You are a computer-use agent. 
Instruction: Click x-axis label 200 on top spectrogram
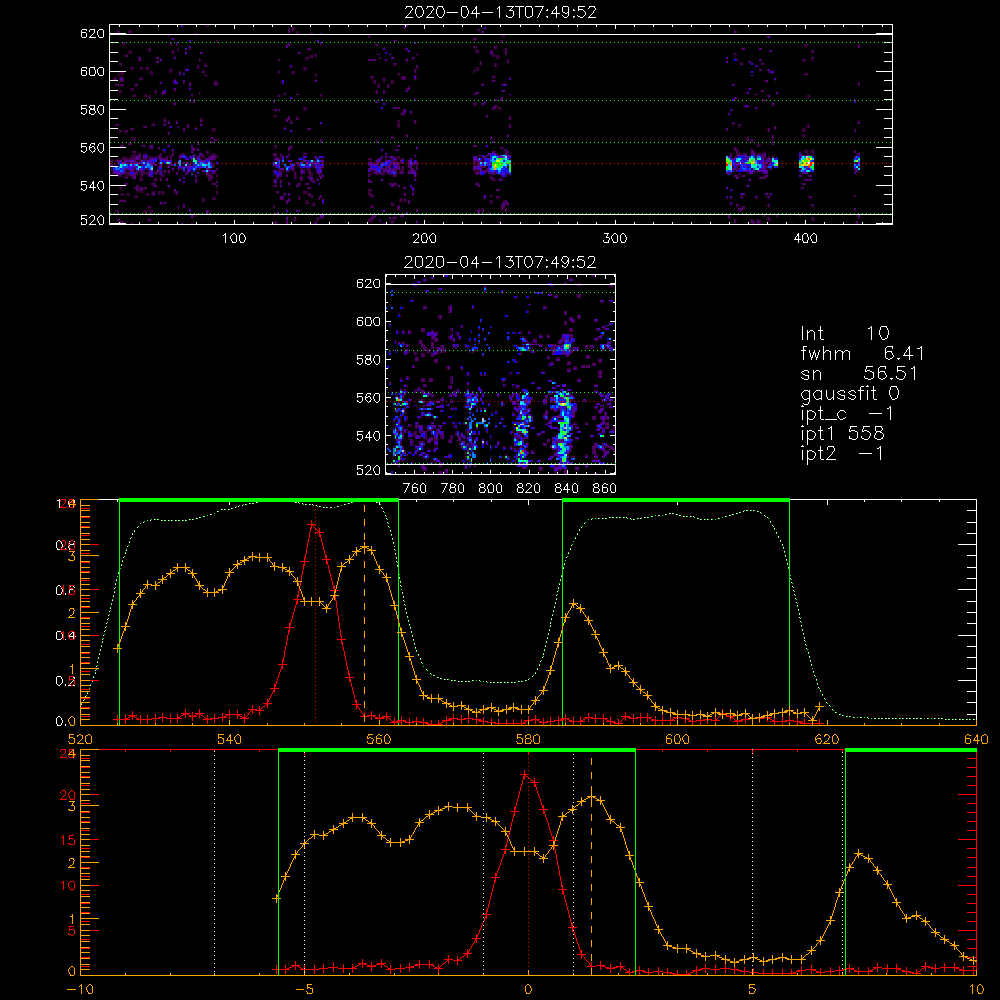click(425, 238)
